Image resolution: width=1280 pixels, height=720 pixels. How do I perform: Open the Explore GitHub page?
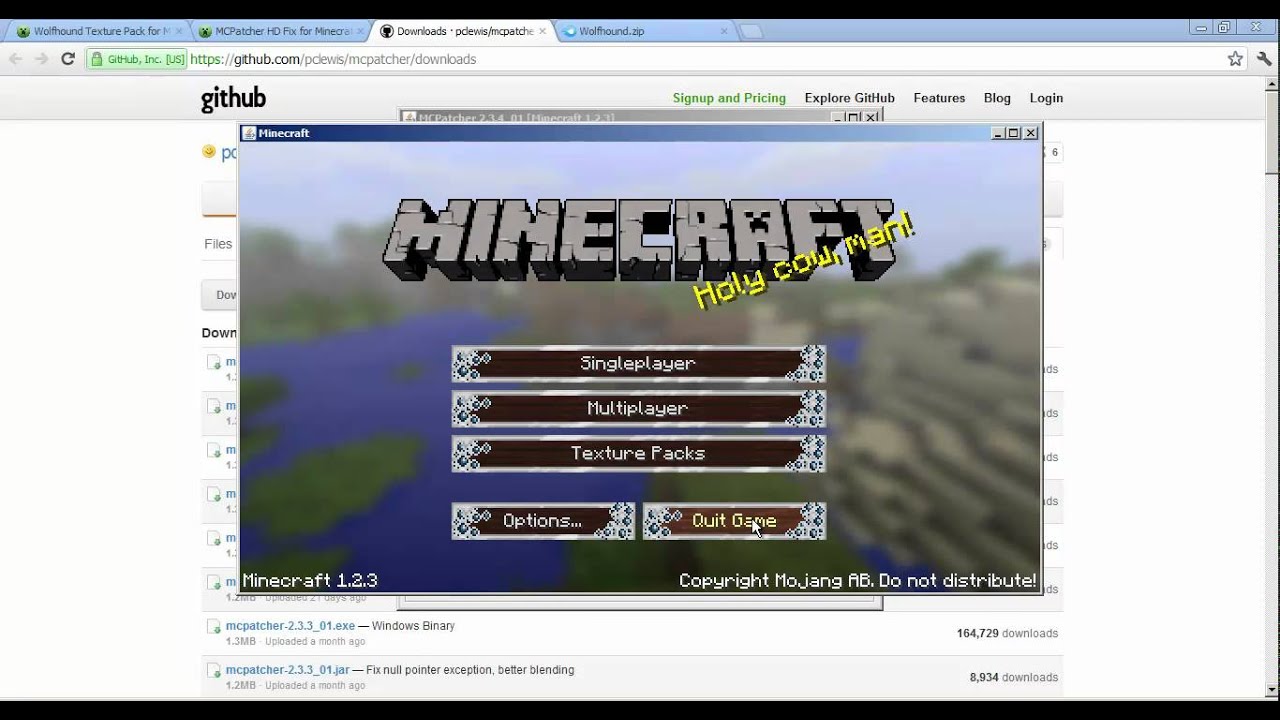[850, 98]
